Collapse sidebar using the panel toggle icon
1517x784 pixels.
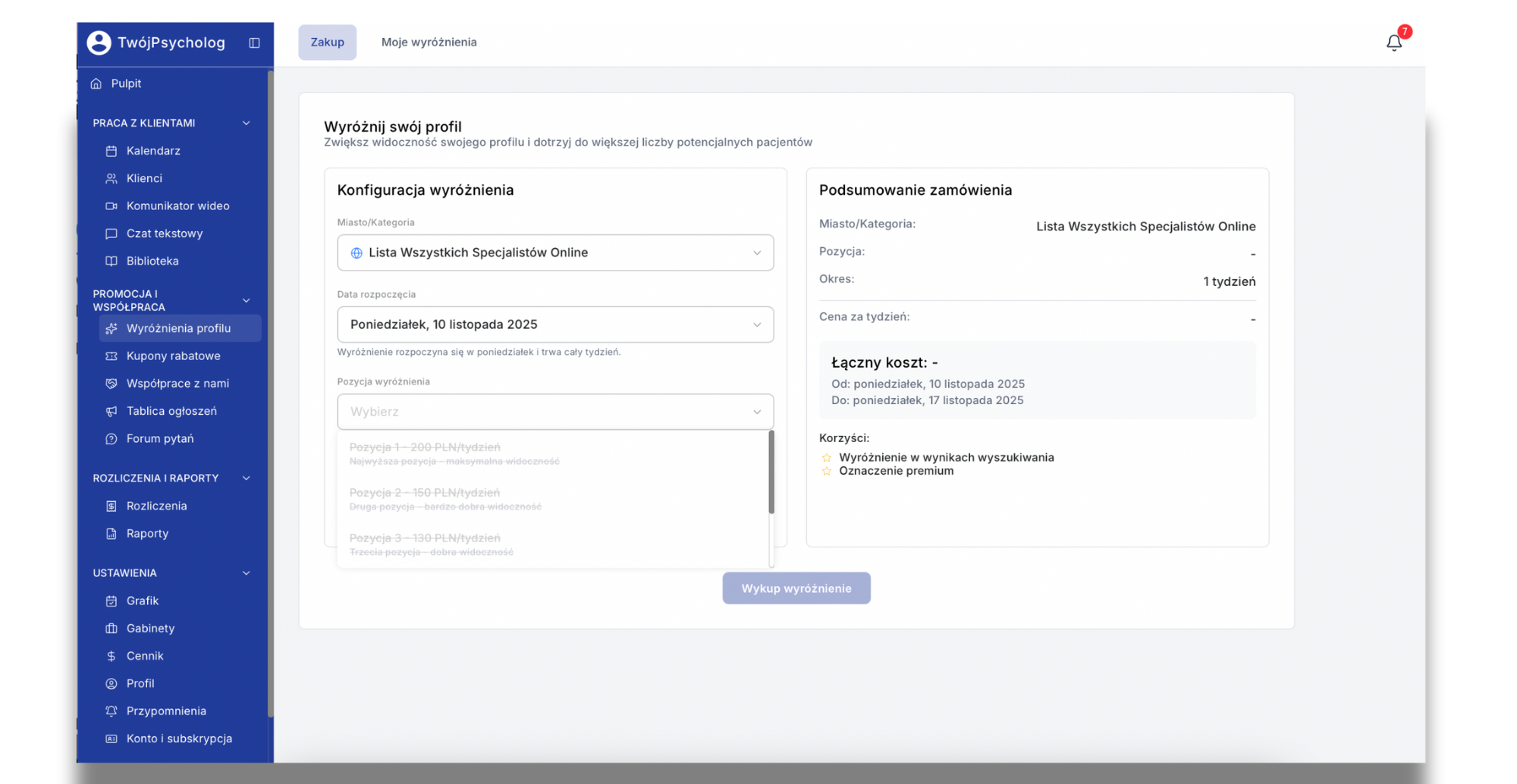coord(254,43)
